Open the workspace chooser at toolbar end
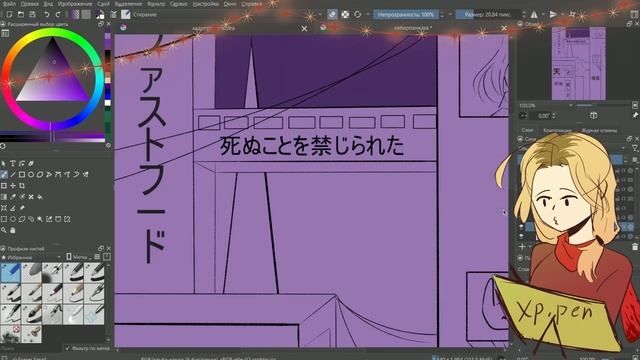This screenshot has height=360, width=640. pos(634,14)
